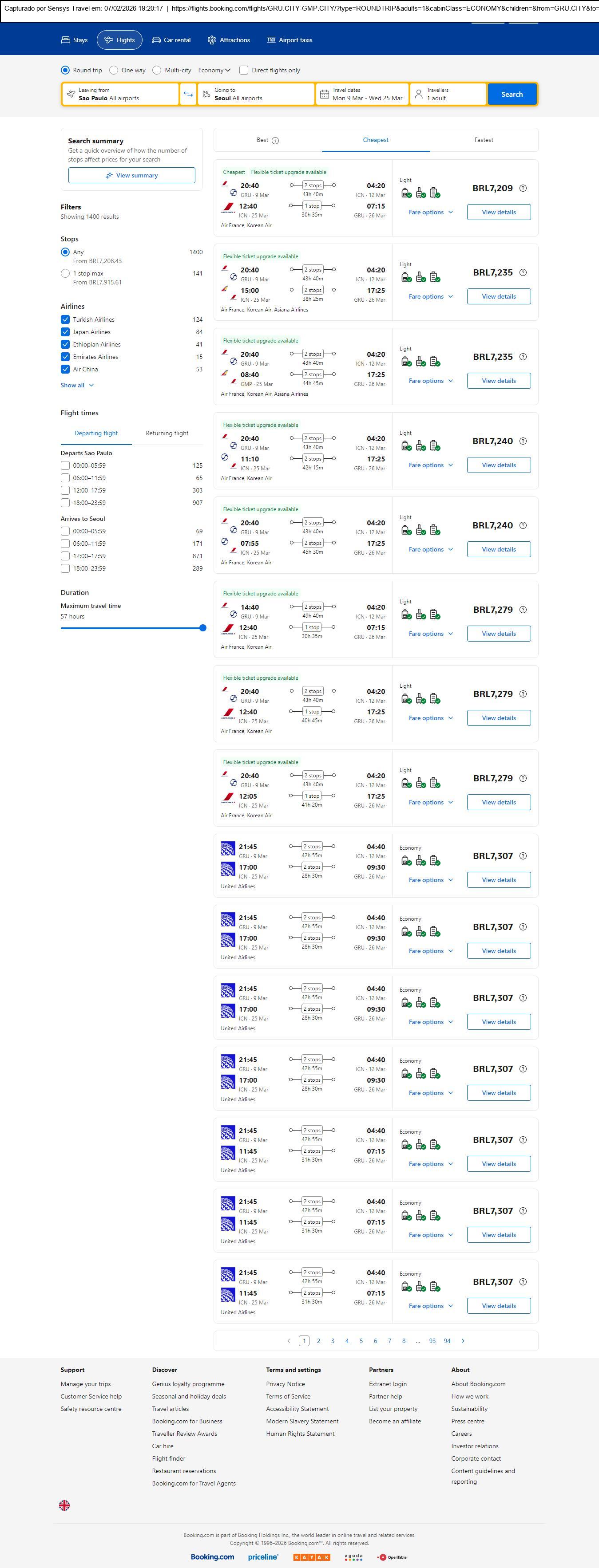Image resolution: width=599 pixels, height=1568 pixels.
Task: Switch to the Fastest sorting tab
Action: pos(483,140)
